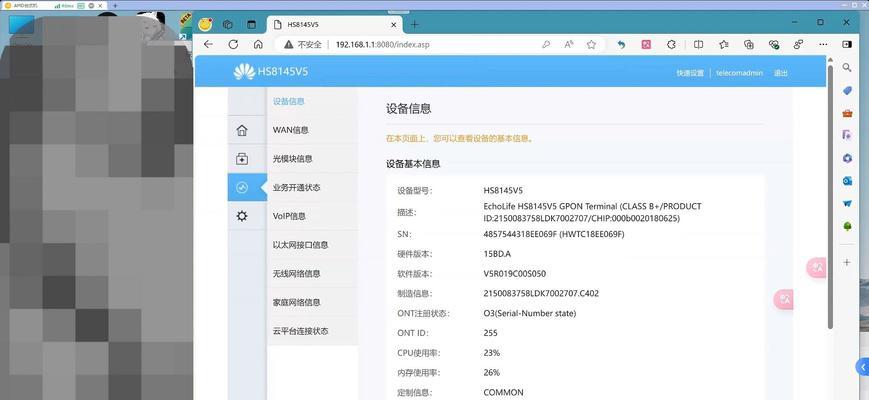
Task: Open the router home section icon
Action: coord(242,130)
